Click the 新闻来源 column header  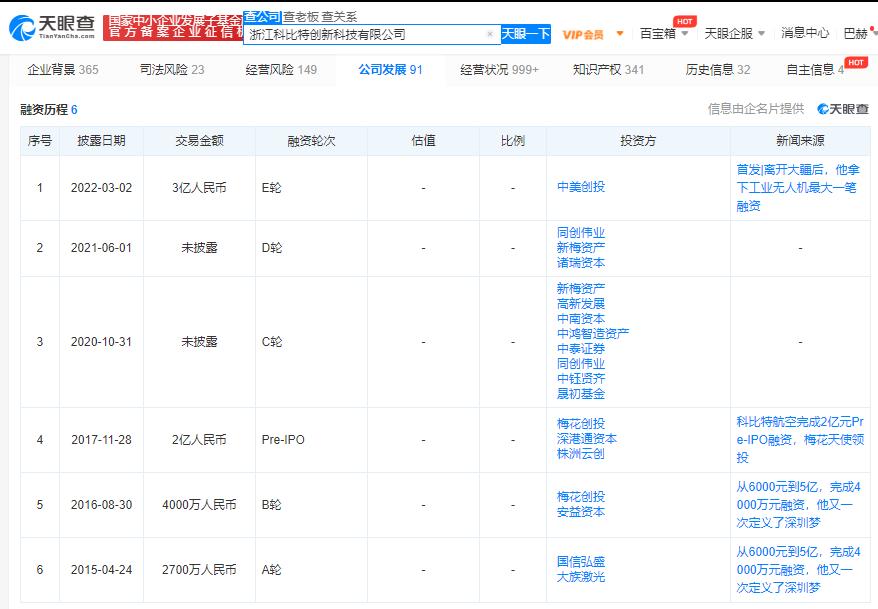[x=800, y=140]
